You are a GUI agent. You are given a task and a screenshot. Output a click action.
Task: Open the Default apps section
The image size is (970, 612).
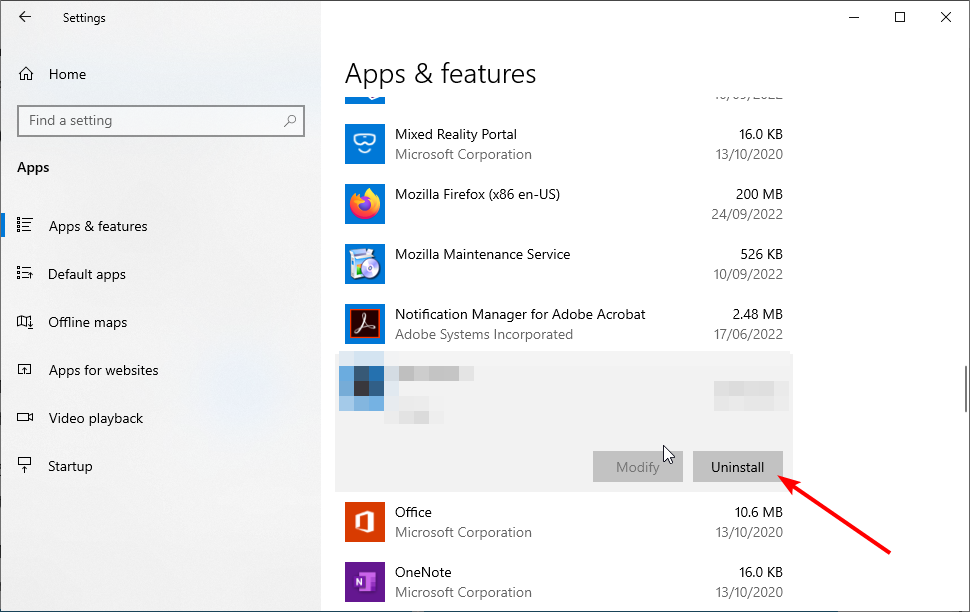87,274
